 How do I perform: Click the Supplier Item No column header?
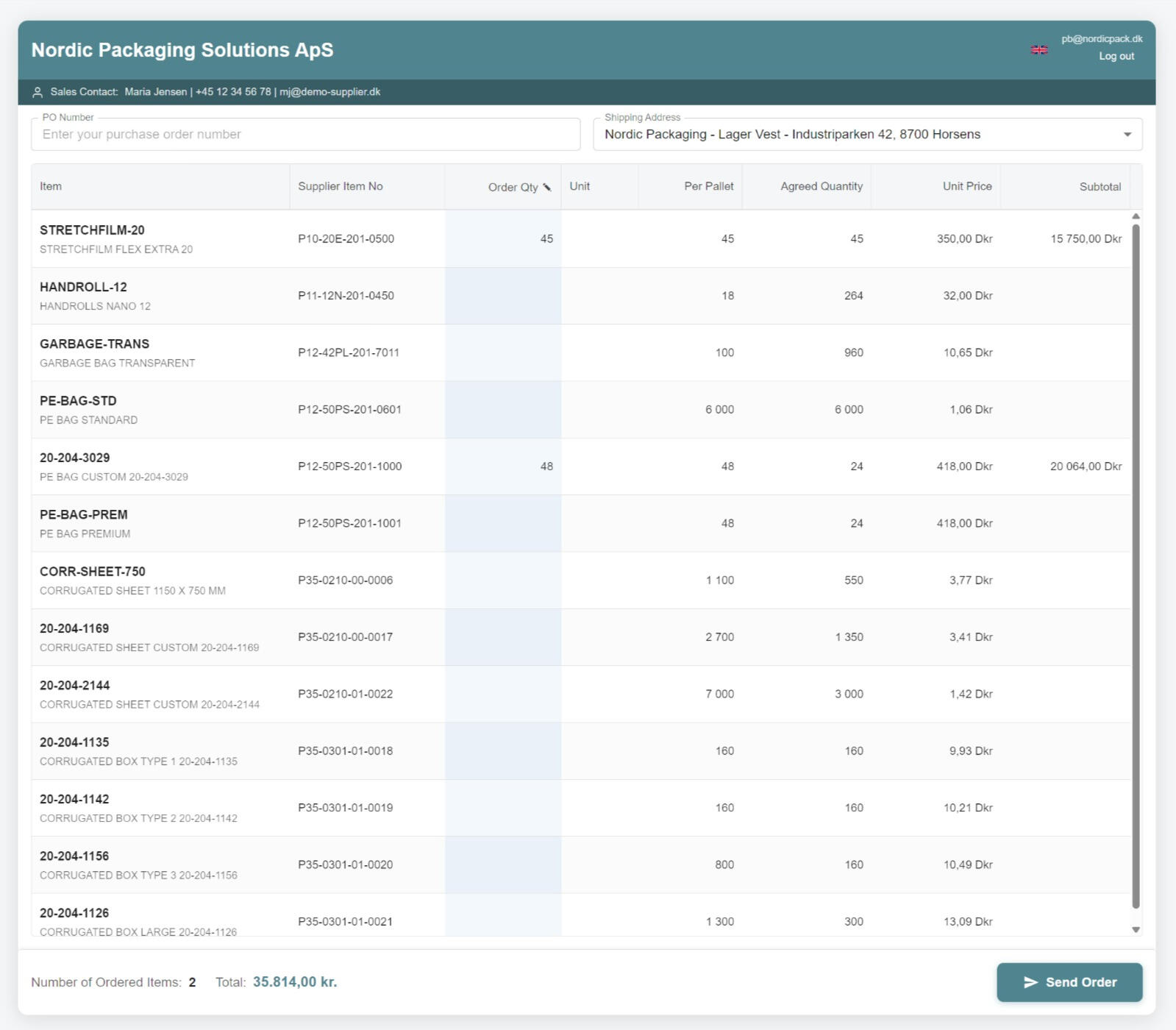click(x=340, y=186)
